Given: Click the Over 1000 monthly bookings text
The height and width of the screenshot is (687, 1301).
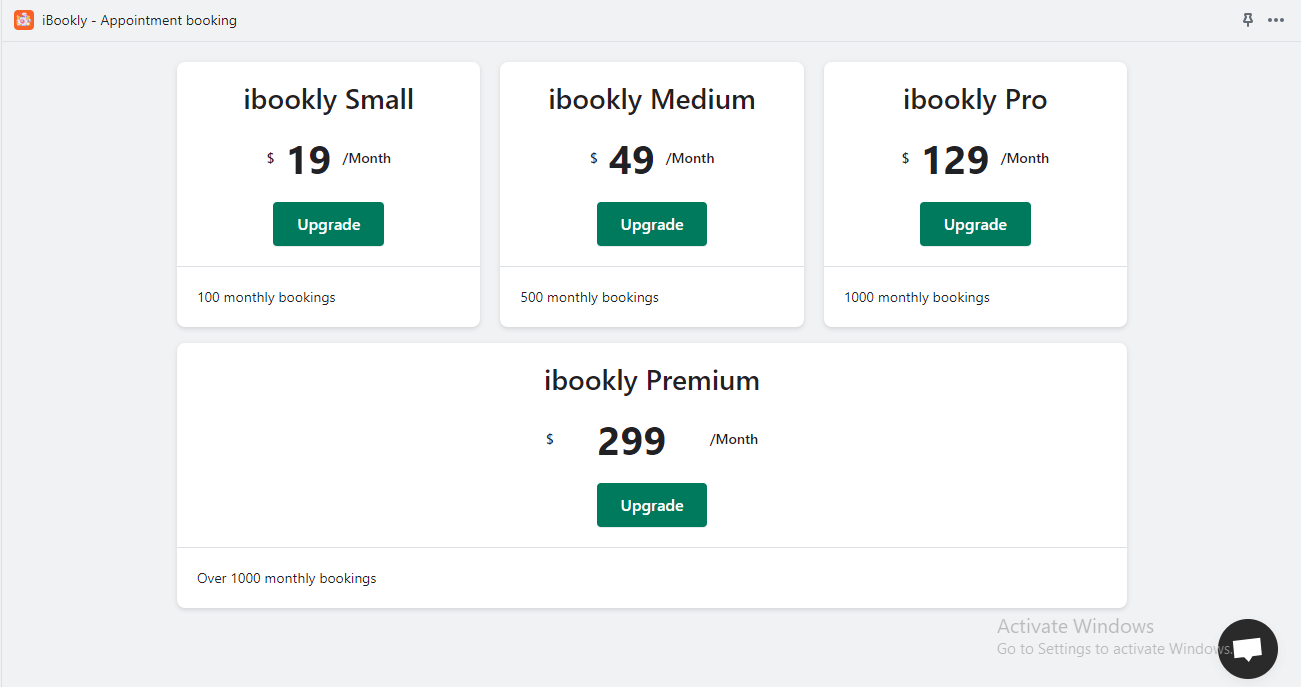Looking at the screenshot, I should point(287,578).
